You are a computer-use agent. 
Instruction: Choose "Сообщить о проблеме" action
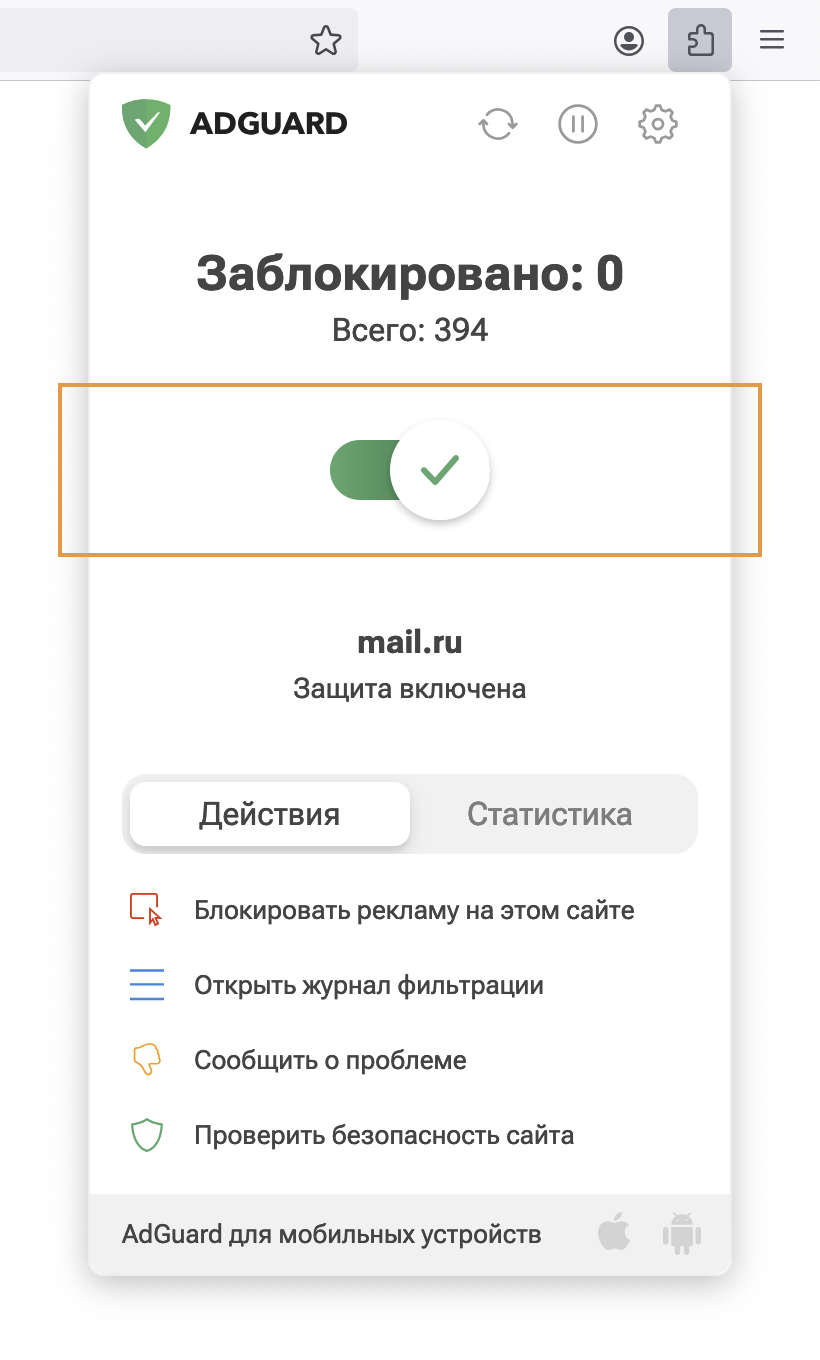coord(330,1060)
